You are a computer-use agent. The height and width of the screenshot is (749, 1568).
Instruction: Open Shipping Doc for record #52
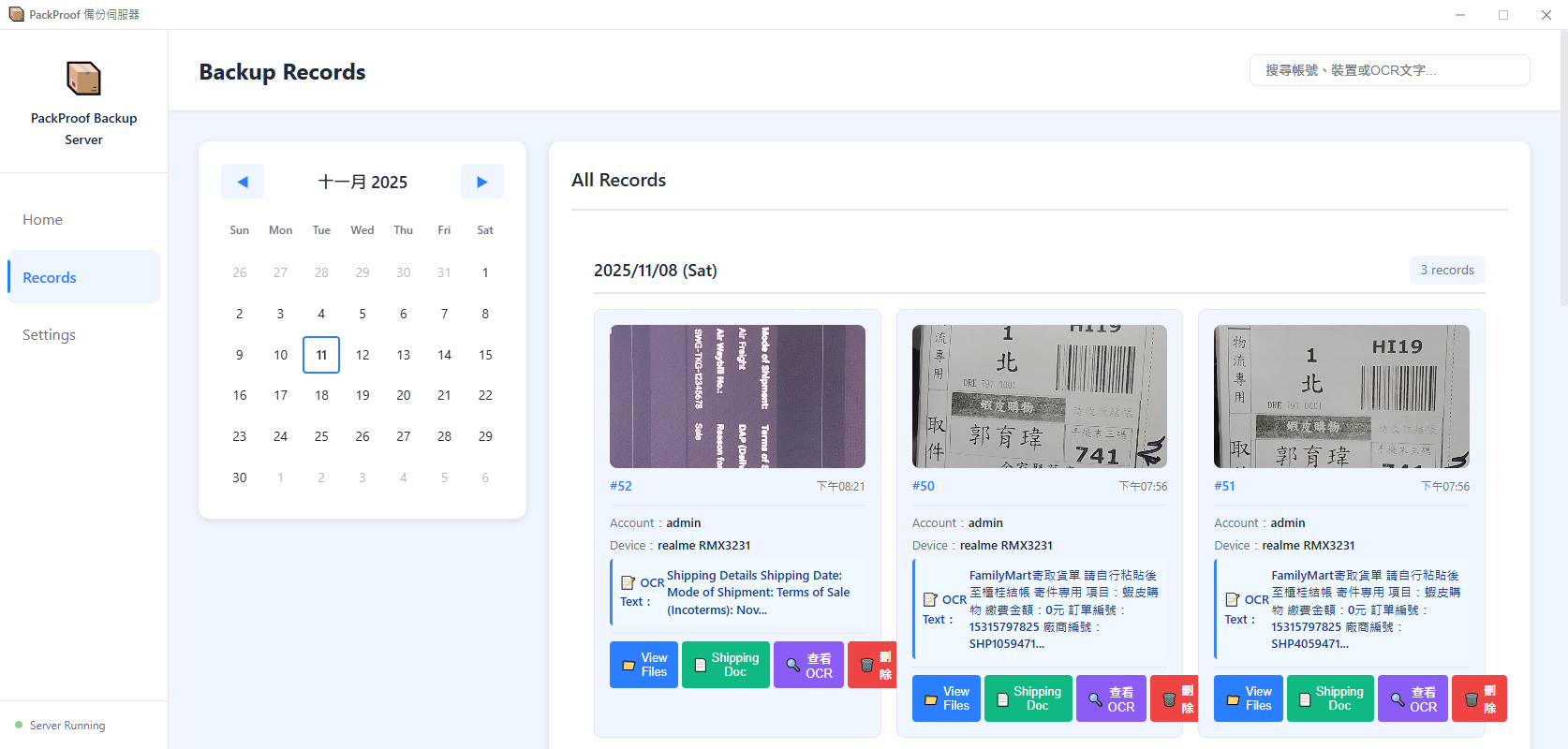(726, 665)
